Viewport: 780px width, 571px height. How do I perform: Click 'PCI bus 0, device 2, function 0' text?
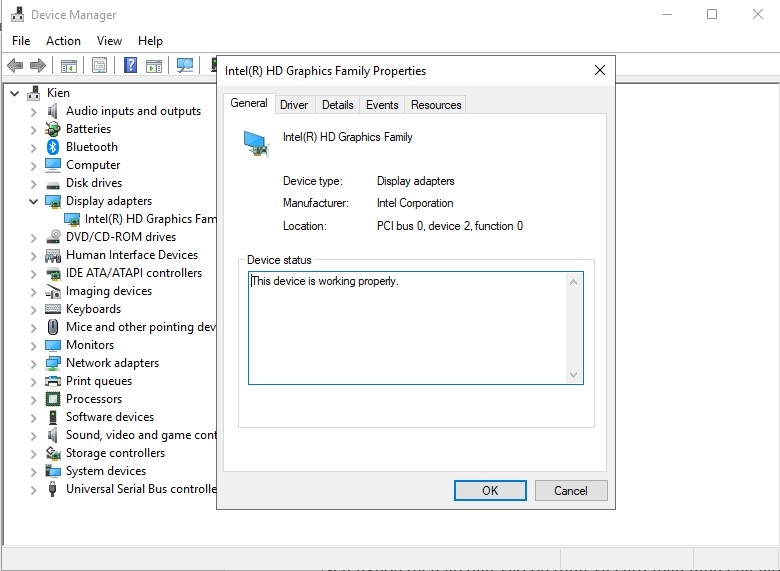click(x=450, y=226)
